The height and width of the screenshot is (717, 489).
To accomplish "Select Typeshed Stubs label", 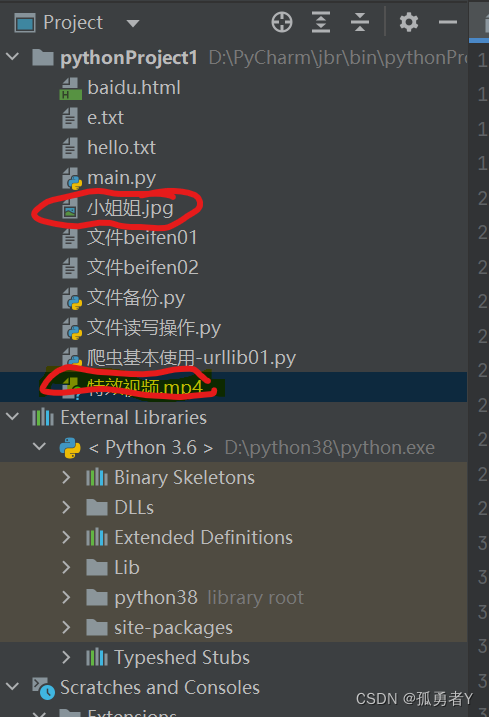I will [x=182, y=658].
